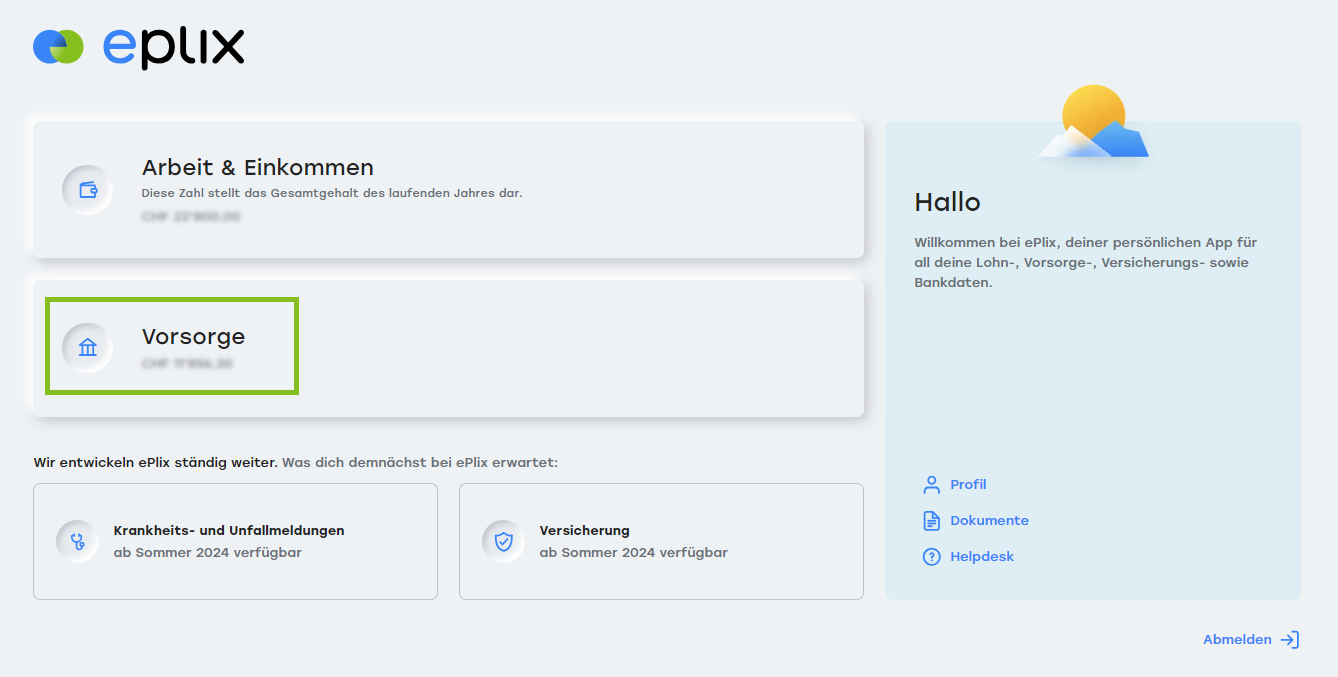The width and height of the screenshot is (1338, 677).
Task: Click the blurred Arbeit & Einkommen CHF amount
Action: (191, 216)
